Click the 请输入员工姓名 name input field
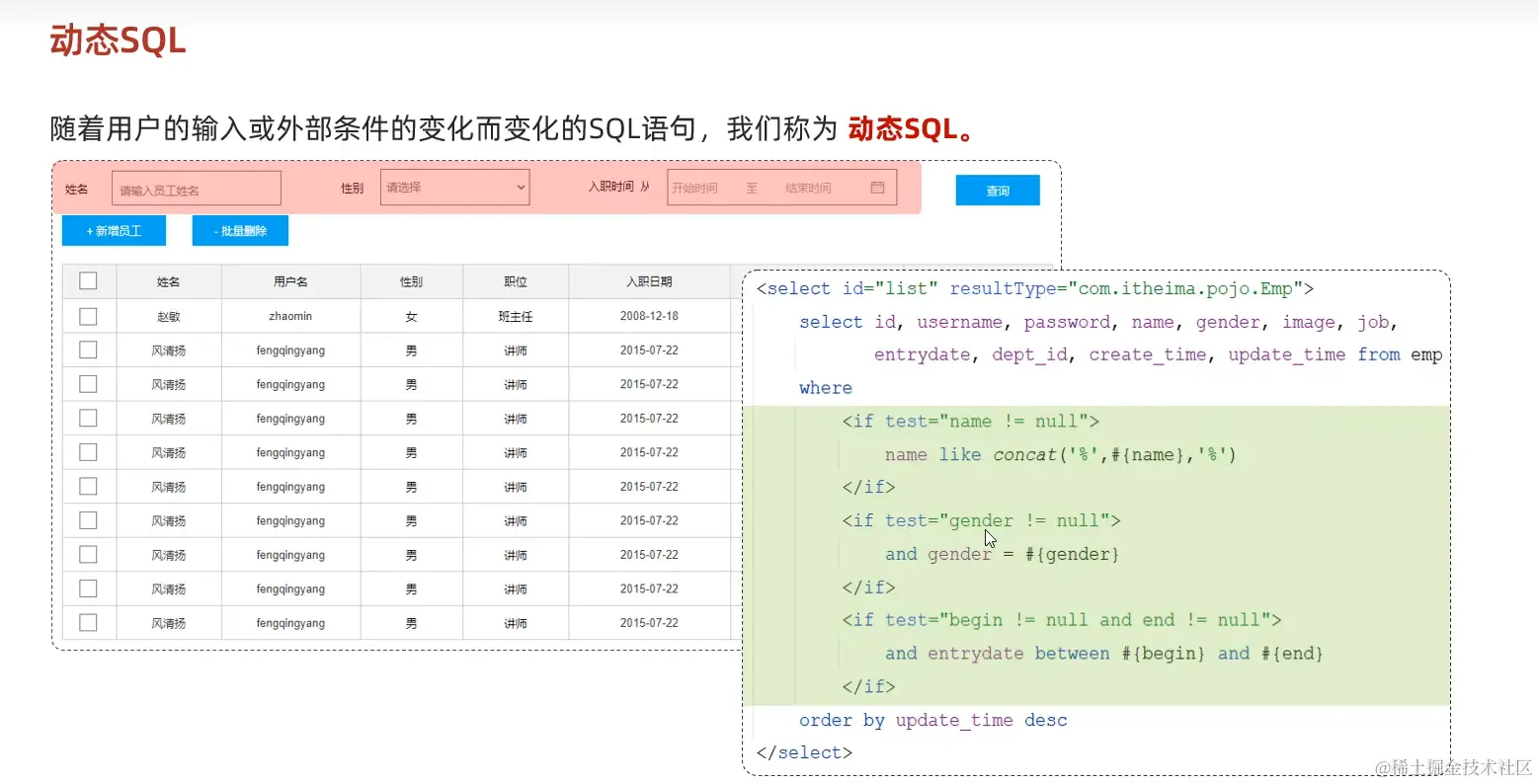The width and height of the screenshot is (1539, 784). (x=197, y=189)
